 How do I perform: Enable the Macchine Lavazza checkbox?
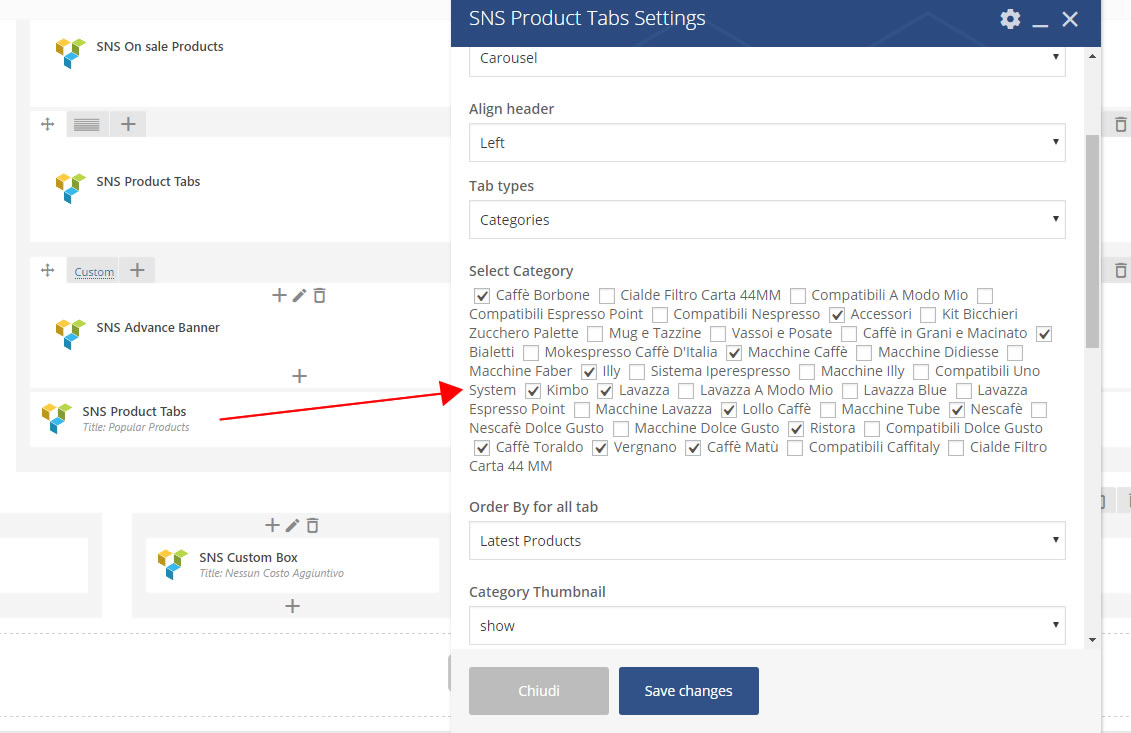point(582,409)
